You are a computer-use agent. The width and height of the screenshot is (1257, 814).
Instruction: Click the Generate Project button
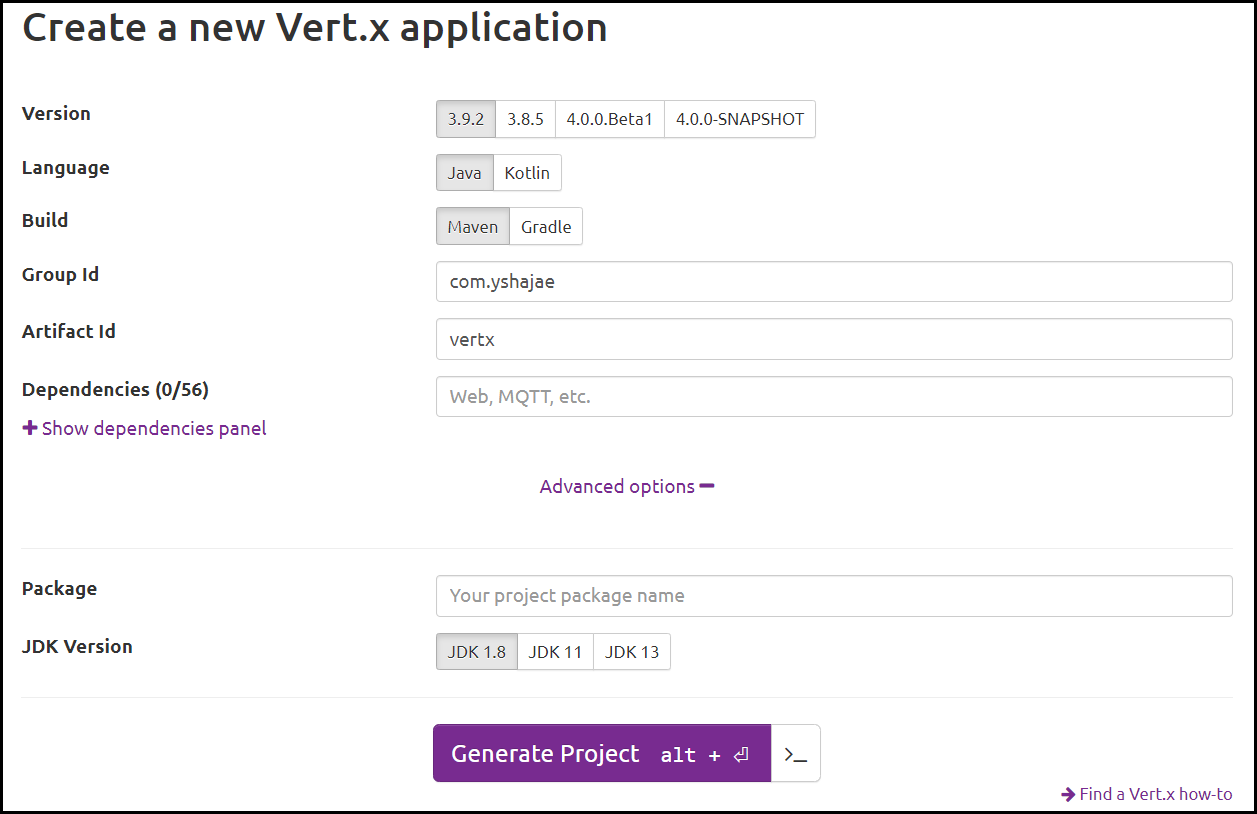[x=600, y=753]
